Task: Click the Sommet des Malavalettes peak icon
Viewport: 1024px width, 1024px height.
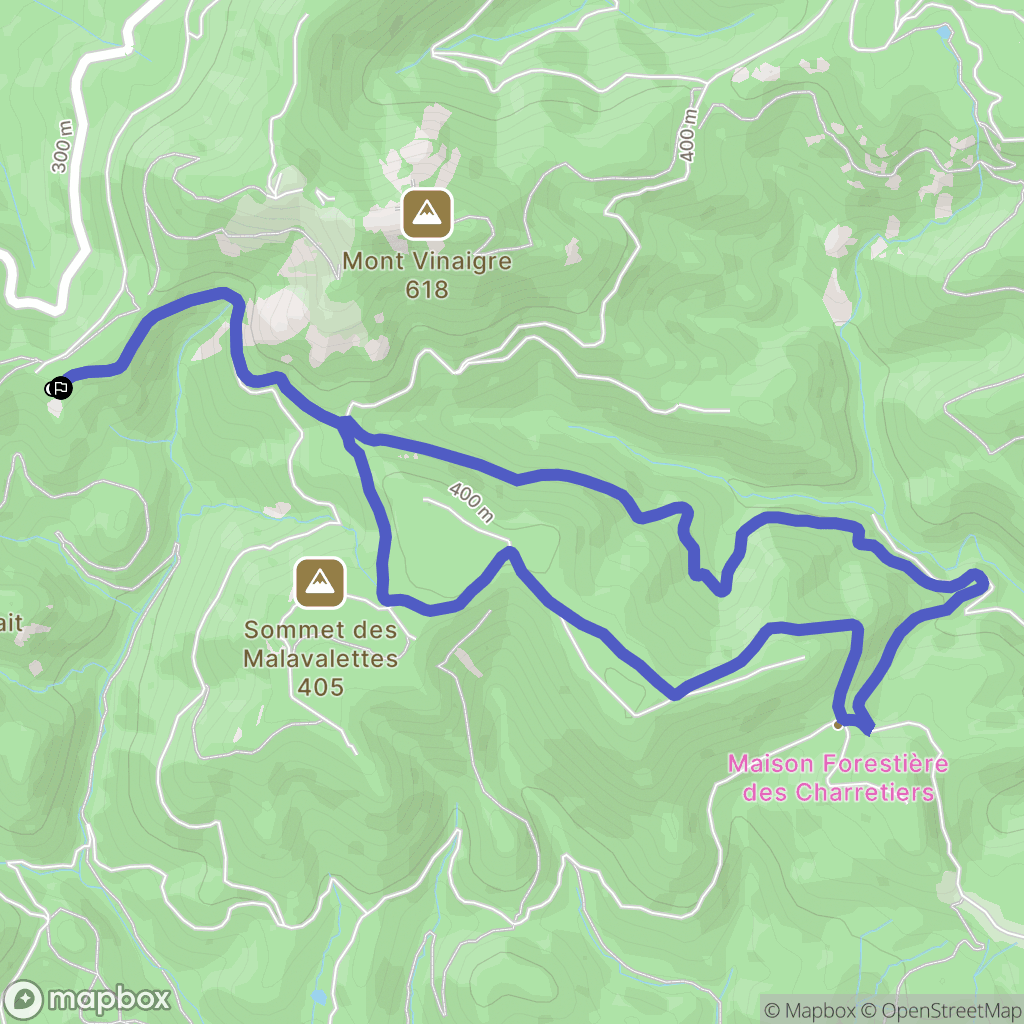Action: 320,583
